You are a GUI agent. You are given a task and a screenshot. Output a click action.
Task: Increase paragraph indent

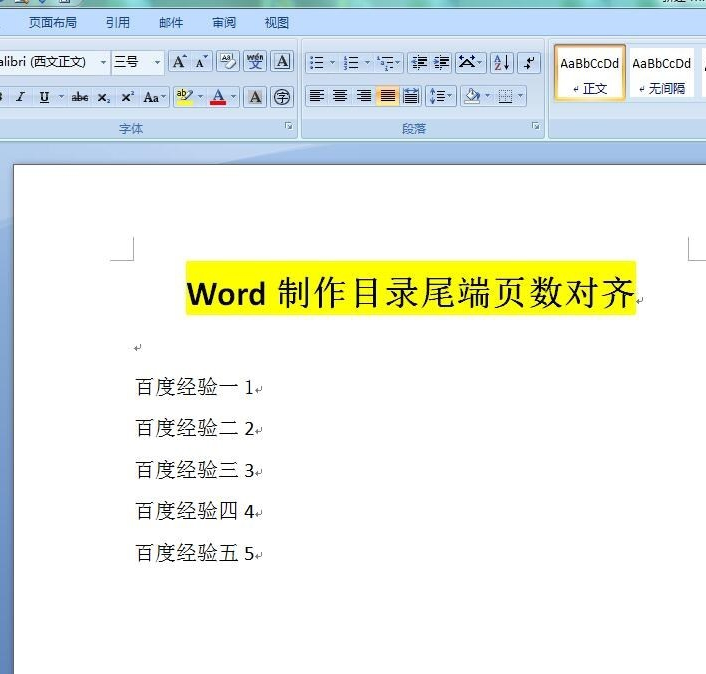tap(442, 63)
